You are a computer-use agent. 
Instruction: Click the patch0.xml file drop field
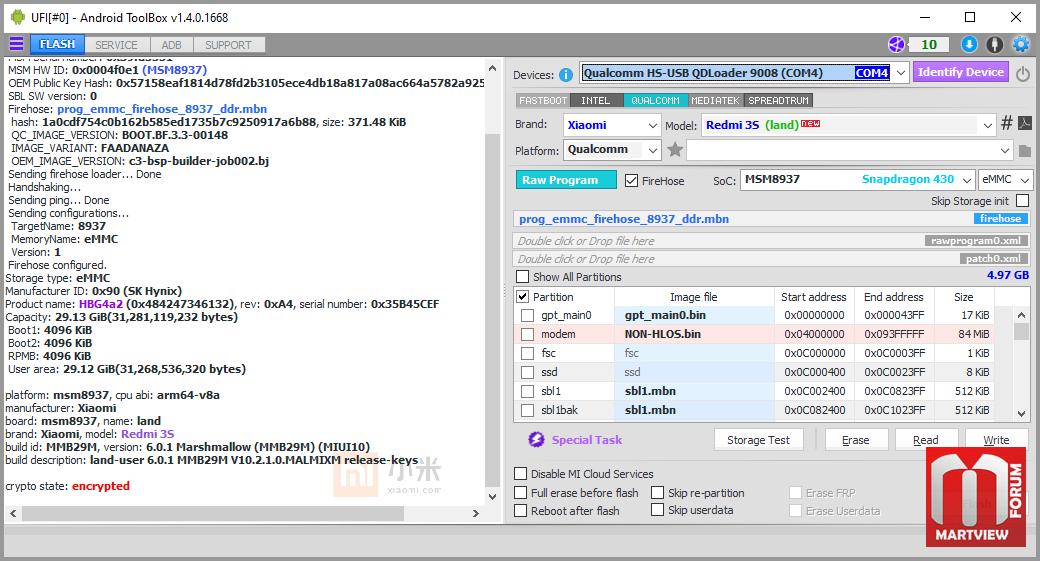pyautogui.click(x=771, y=259)
